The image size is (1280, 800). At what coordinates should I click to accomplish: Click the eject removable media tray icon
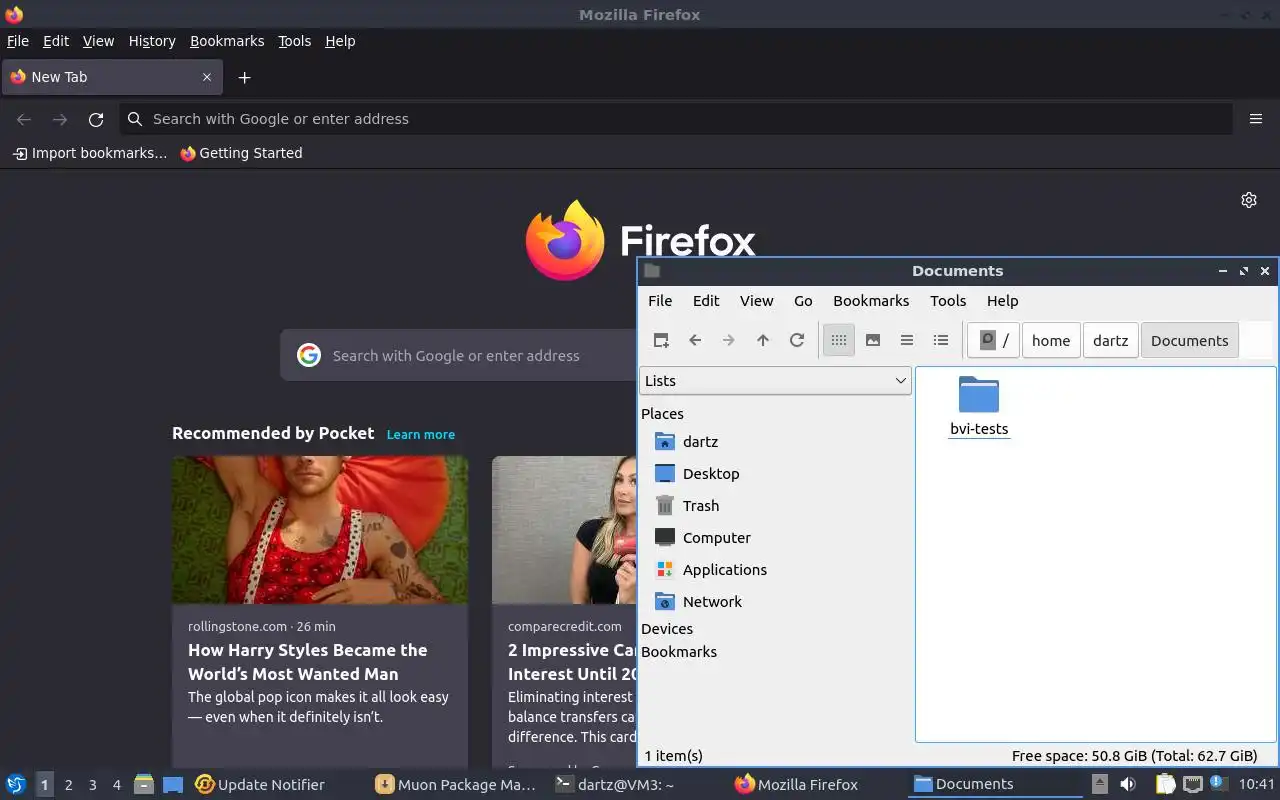coord(1100,784)
